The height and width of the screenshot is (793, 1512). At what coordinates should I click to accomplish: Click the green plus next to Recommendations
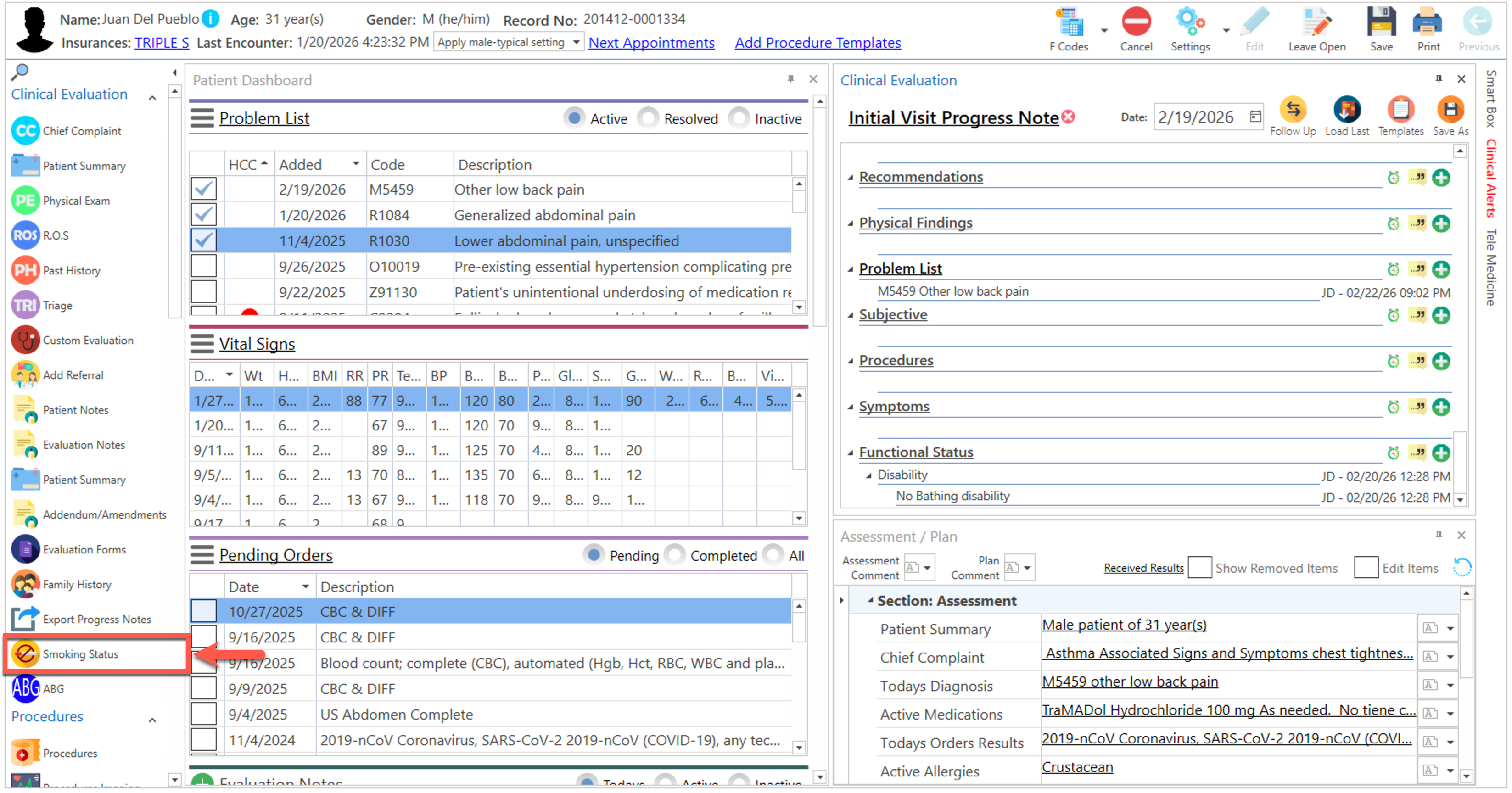click(1441, 177)
